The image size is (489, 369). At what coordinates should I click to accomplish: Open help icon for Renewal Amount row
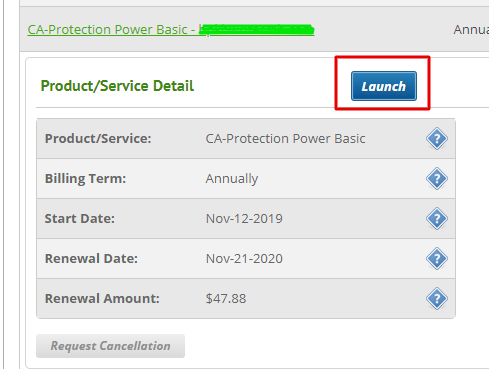437,298
